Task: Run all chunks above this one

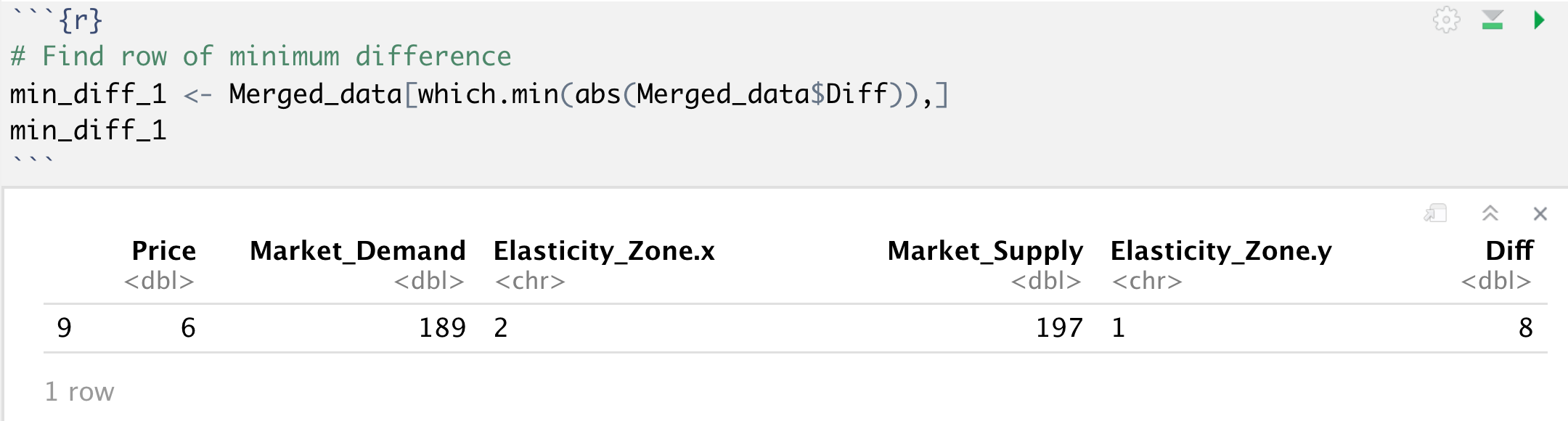Action: point(1493,20)
